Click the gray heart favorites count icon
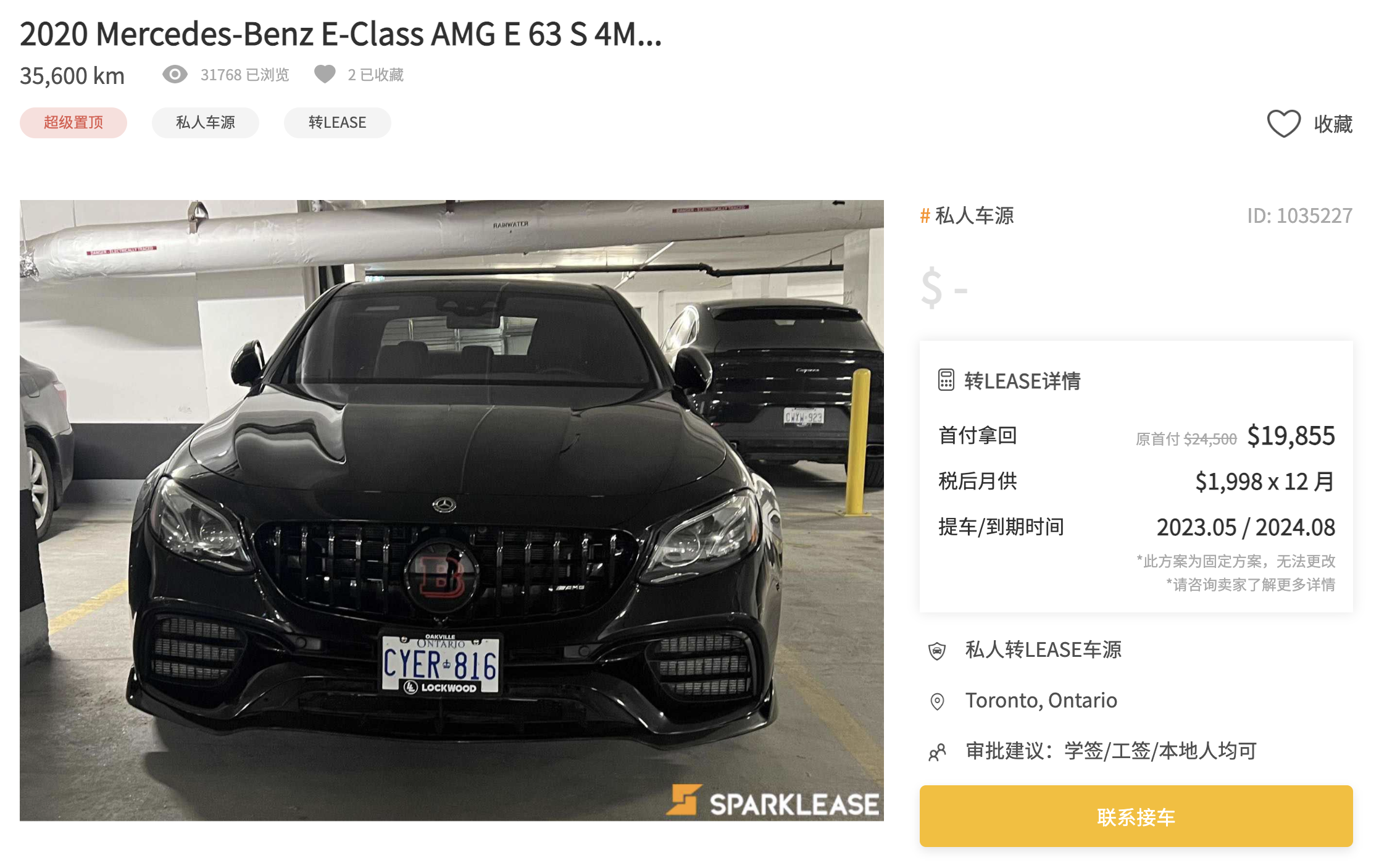 (x=325, y=74)
